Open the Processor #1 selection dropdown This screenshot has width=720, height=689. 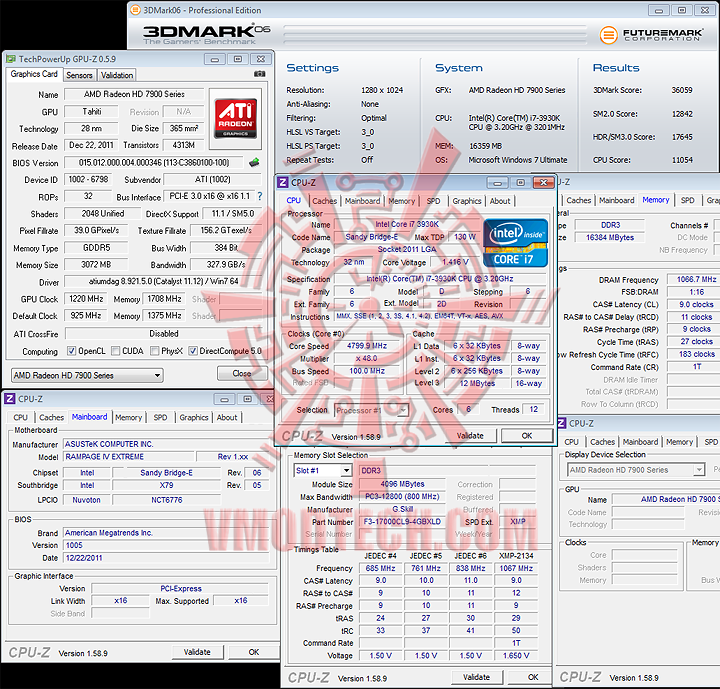(x=371, y=410)
